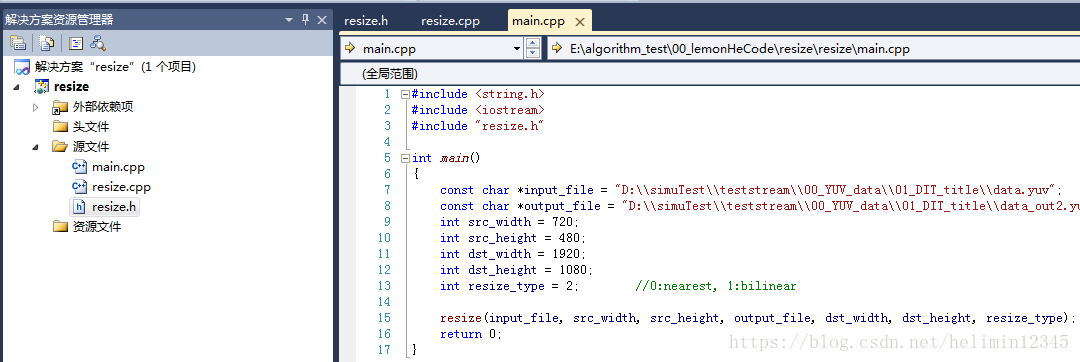Collapse the resize project tree arrow
Image resolution: width=1080 pixels, height=362 pixels.
[x=17, y=87]
